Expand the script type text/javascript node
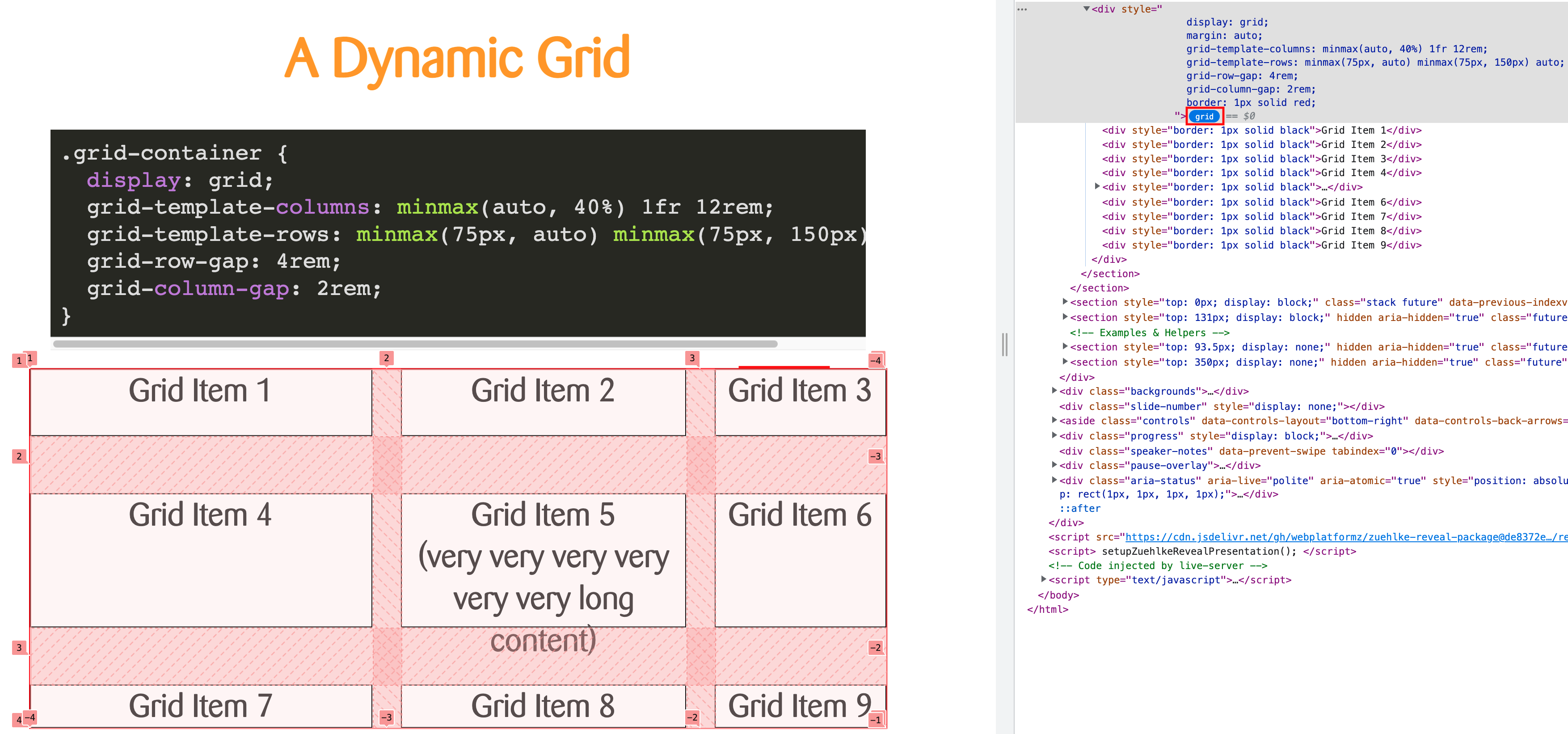This screenshot has width=1568, height=734. coord(1043,579)
